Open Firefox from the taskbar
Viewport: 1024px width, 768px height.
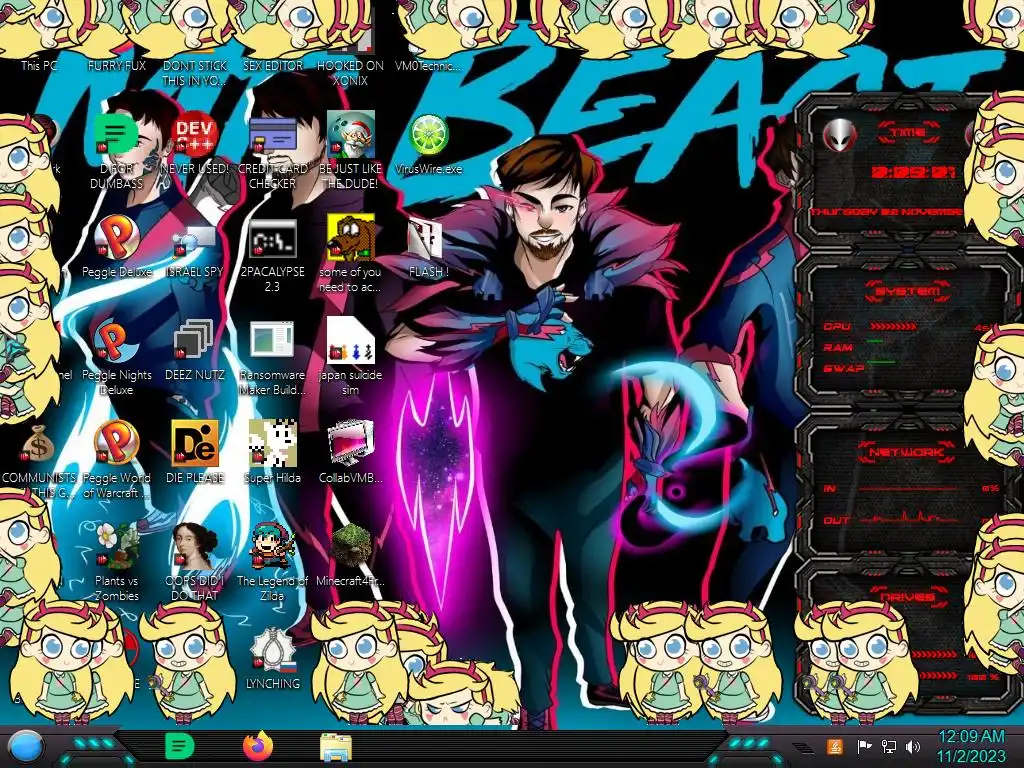(258, 746)
